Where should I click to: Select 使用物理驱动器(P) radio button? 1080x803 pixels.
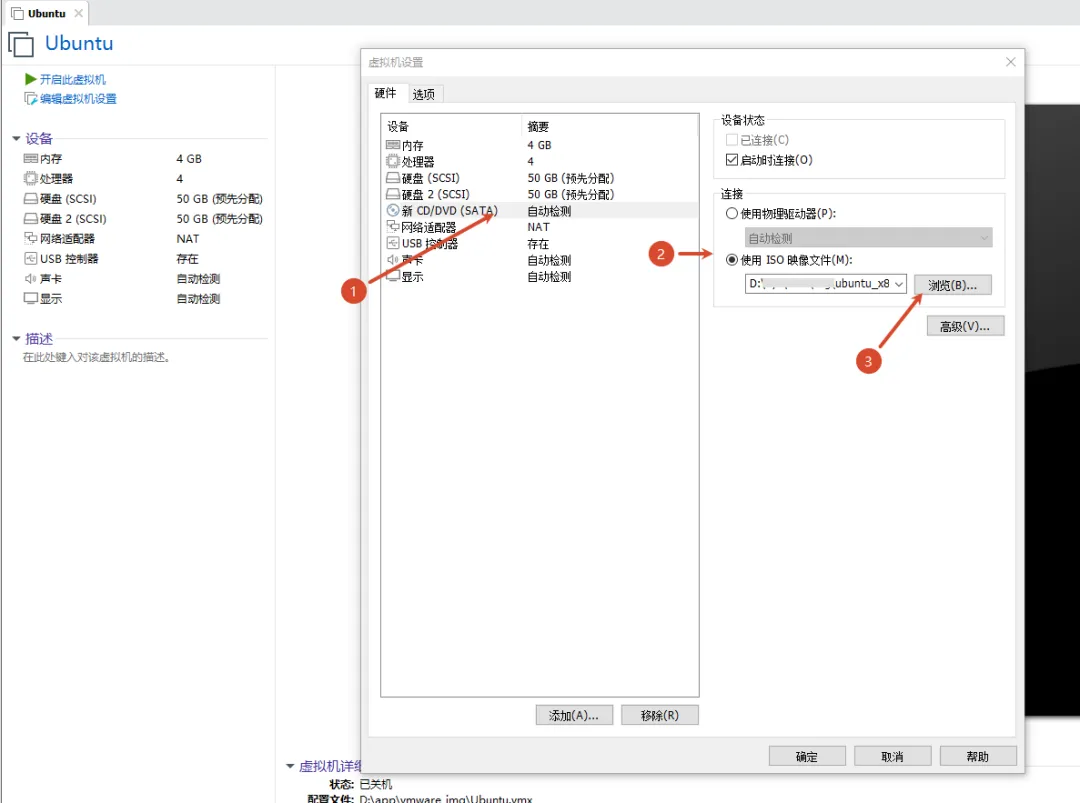tap(731, 213)
